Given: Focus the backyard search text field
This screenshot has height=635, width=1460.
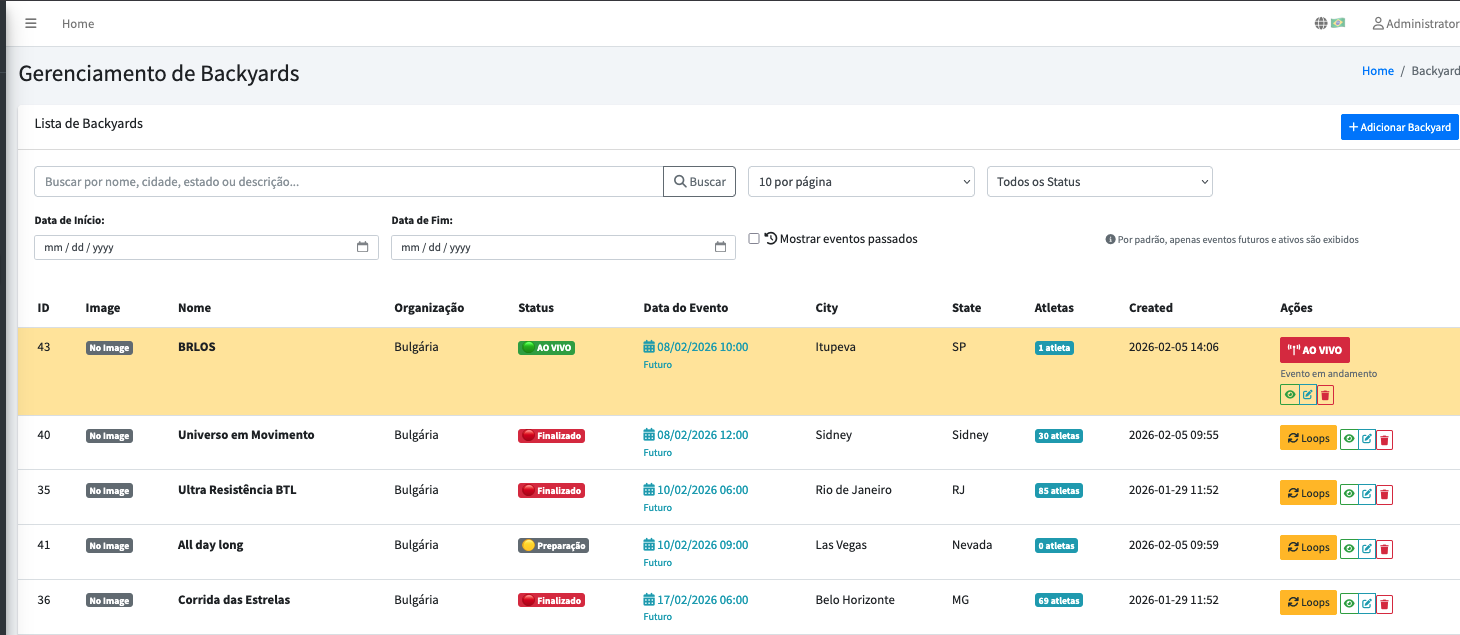Looking at the screenshot, I should pos(349,182).
